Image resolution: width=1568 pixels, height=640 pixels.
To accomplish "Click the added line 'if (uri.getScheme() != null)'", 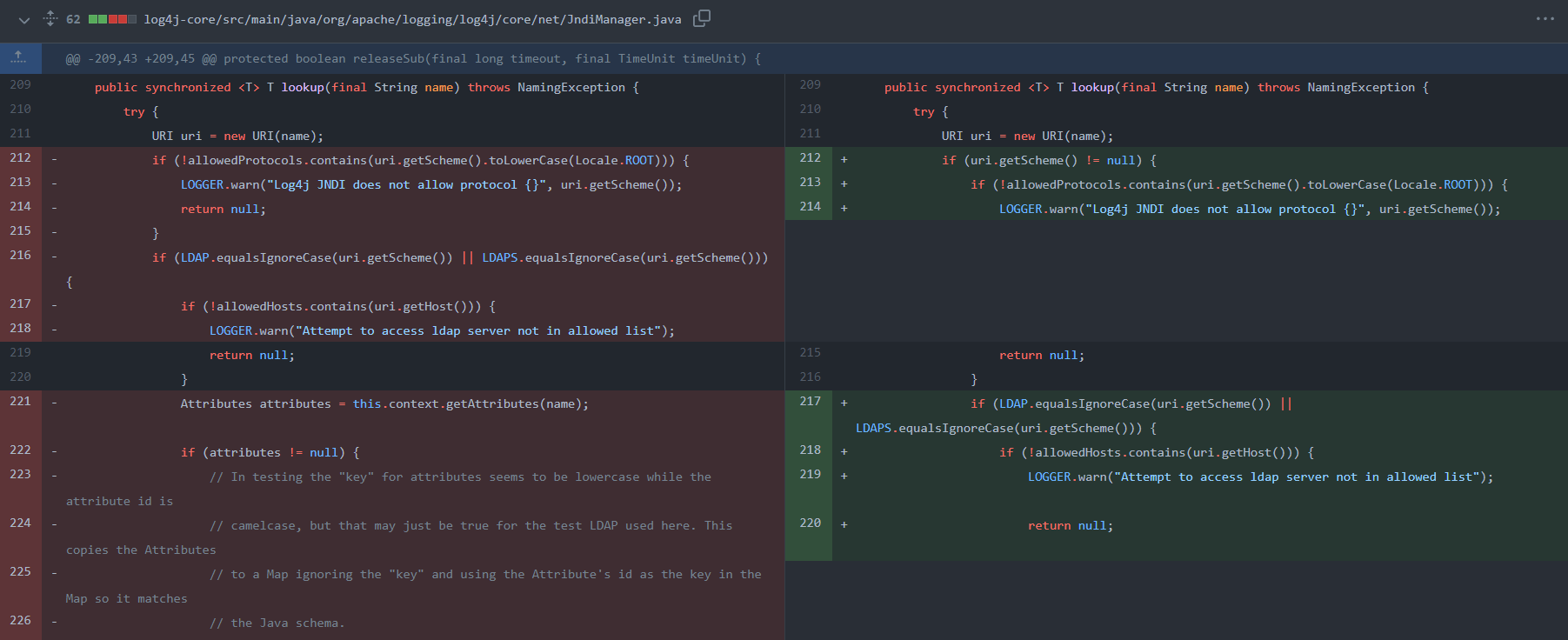I will click(1049, 160).
